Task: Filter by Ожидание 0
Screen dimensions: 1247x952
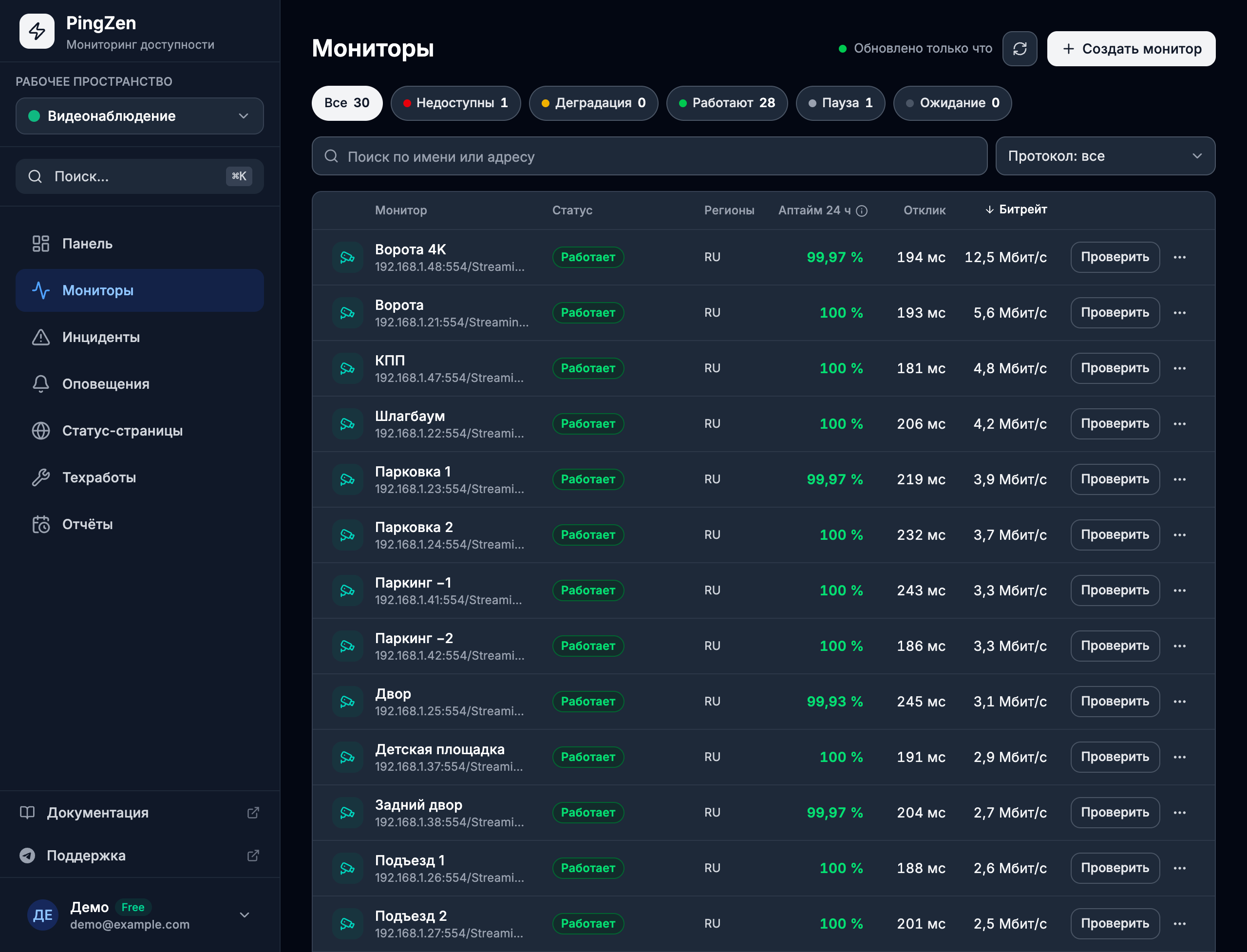Action: (x=952, y=103)
